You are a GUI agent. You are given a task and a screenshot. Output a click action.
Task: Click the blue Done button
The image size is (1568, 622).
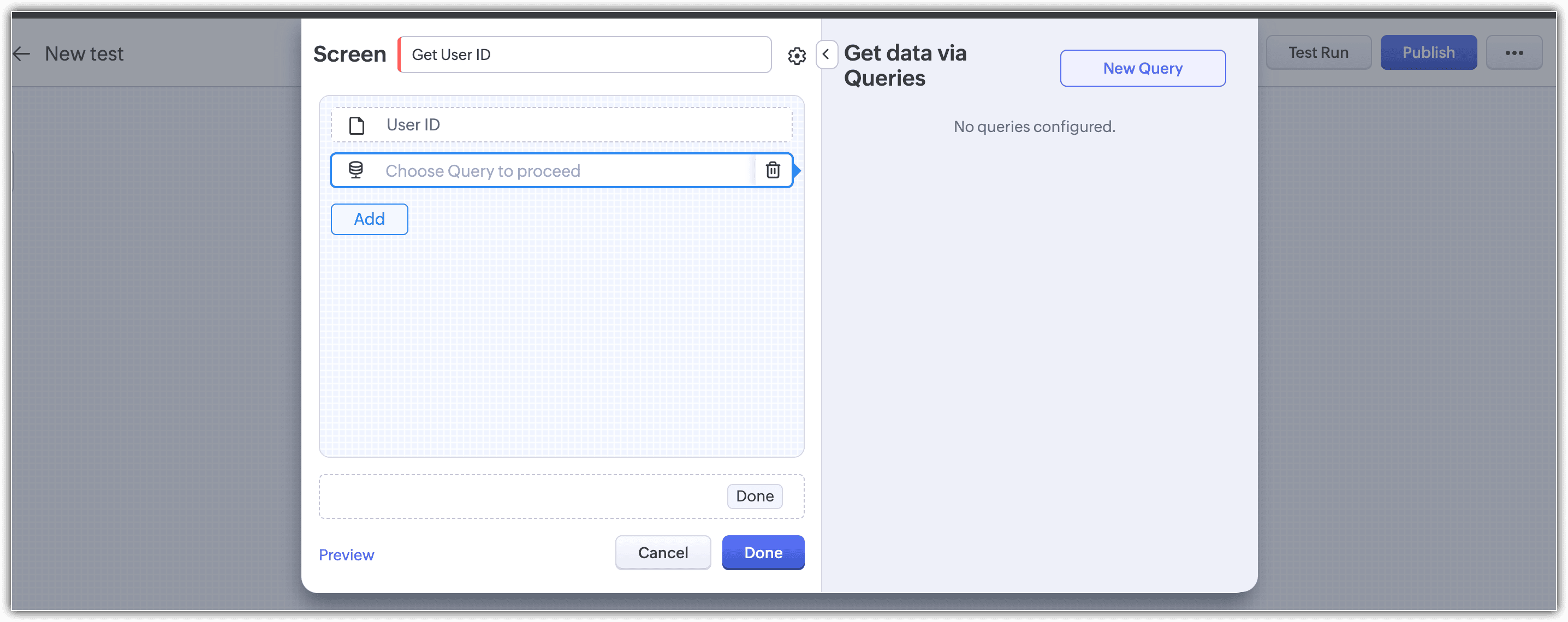click(763, 552)
